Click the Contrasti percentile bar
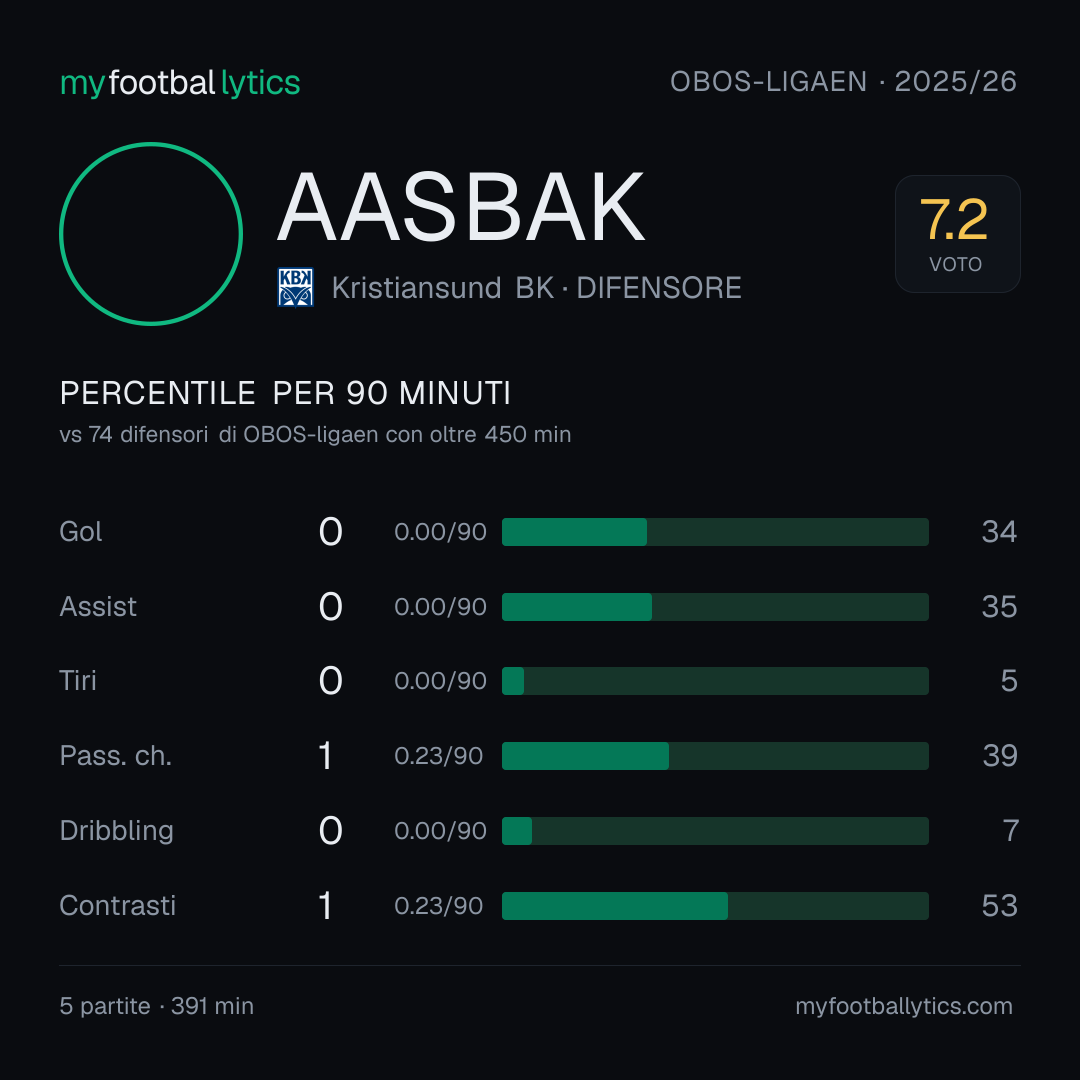Image resolution: width=1080 pixels, height=1080 pixels. click(715, 906)
